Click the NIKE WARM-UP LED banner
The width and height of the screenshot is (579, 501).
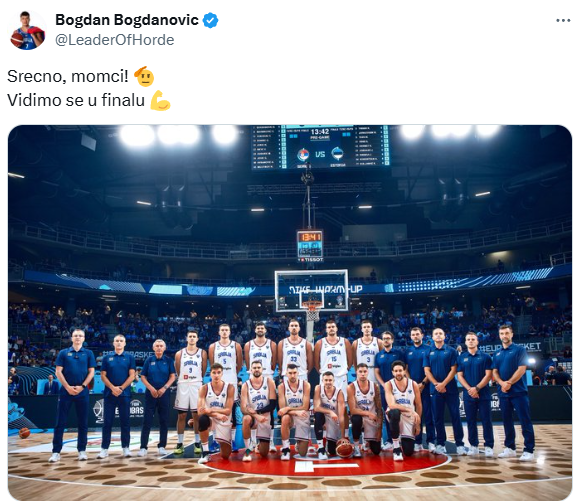pos(325,289)
